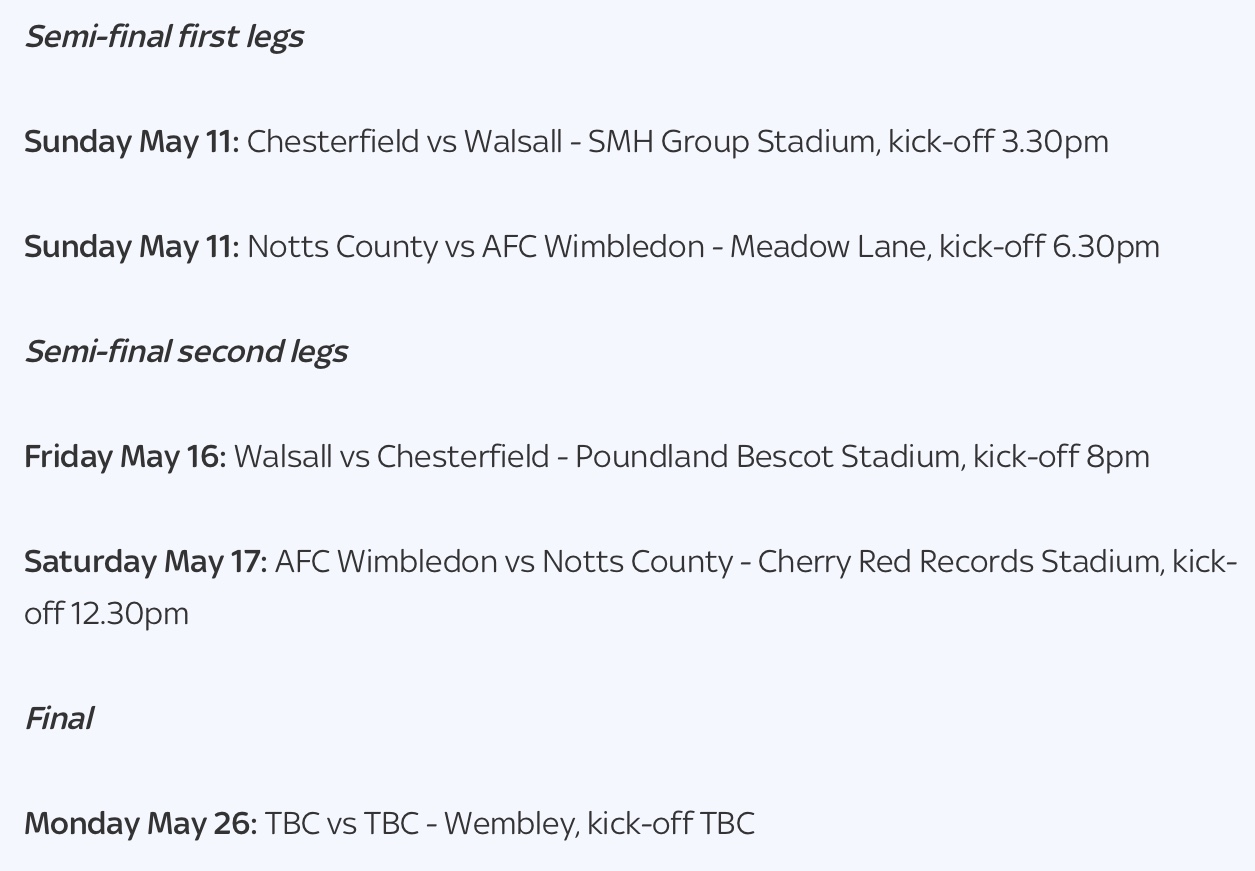Select the 'Poundland Bescot Stadium' venue text
This screenshot has width=1255, height=871.
(x=767, y=457)
